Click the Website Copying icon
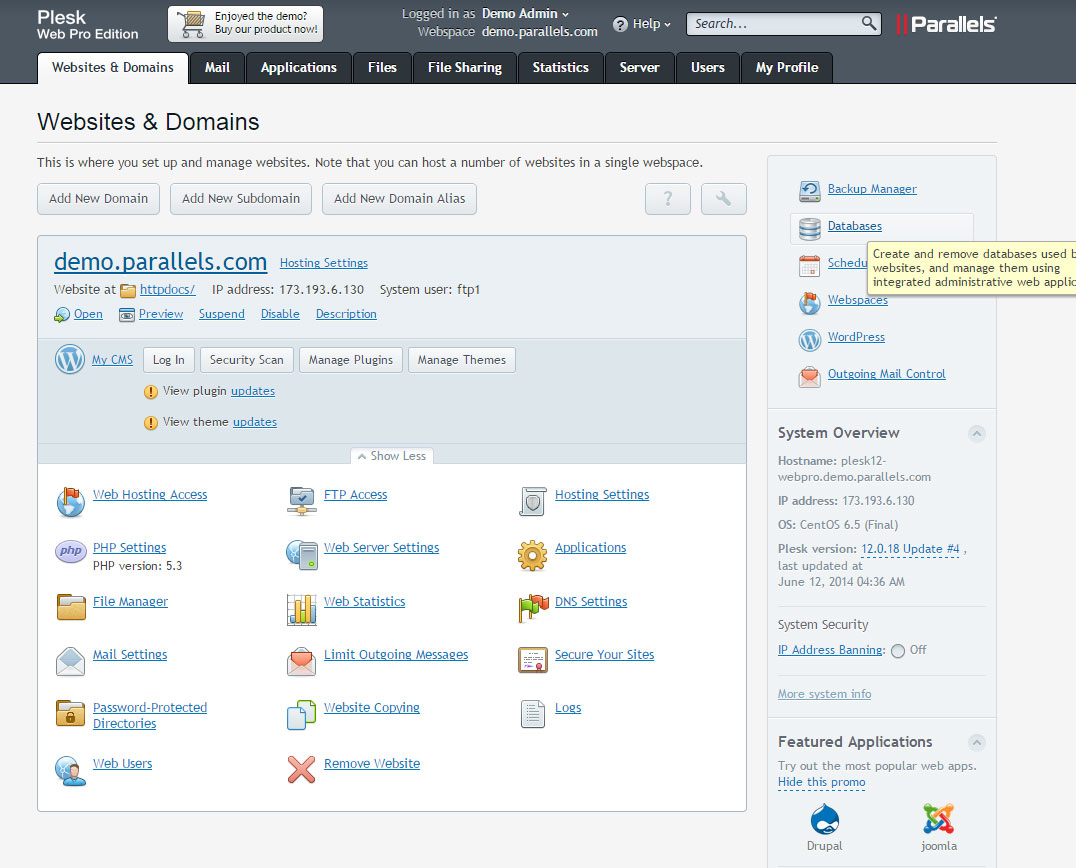Viewport: 1076px width, 868px height. [x=301, y=715]
